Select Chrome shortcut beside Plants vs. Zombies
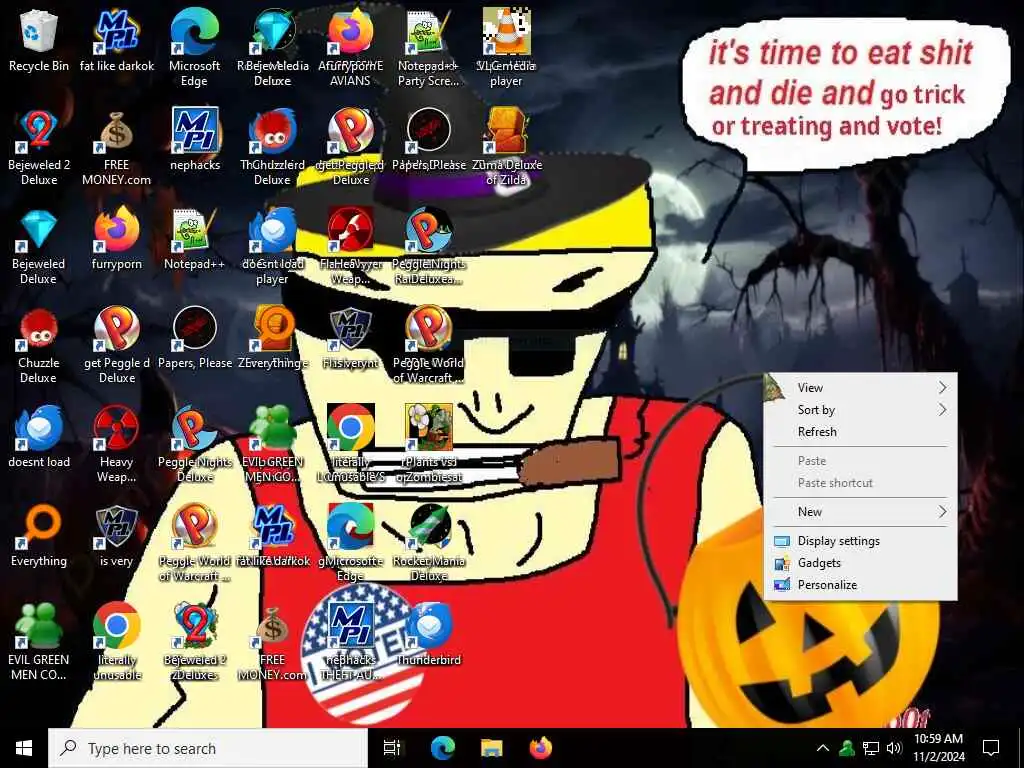The image size is (1024, 768). tap(351, 443)
